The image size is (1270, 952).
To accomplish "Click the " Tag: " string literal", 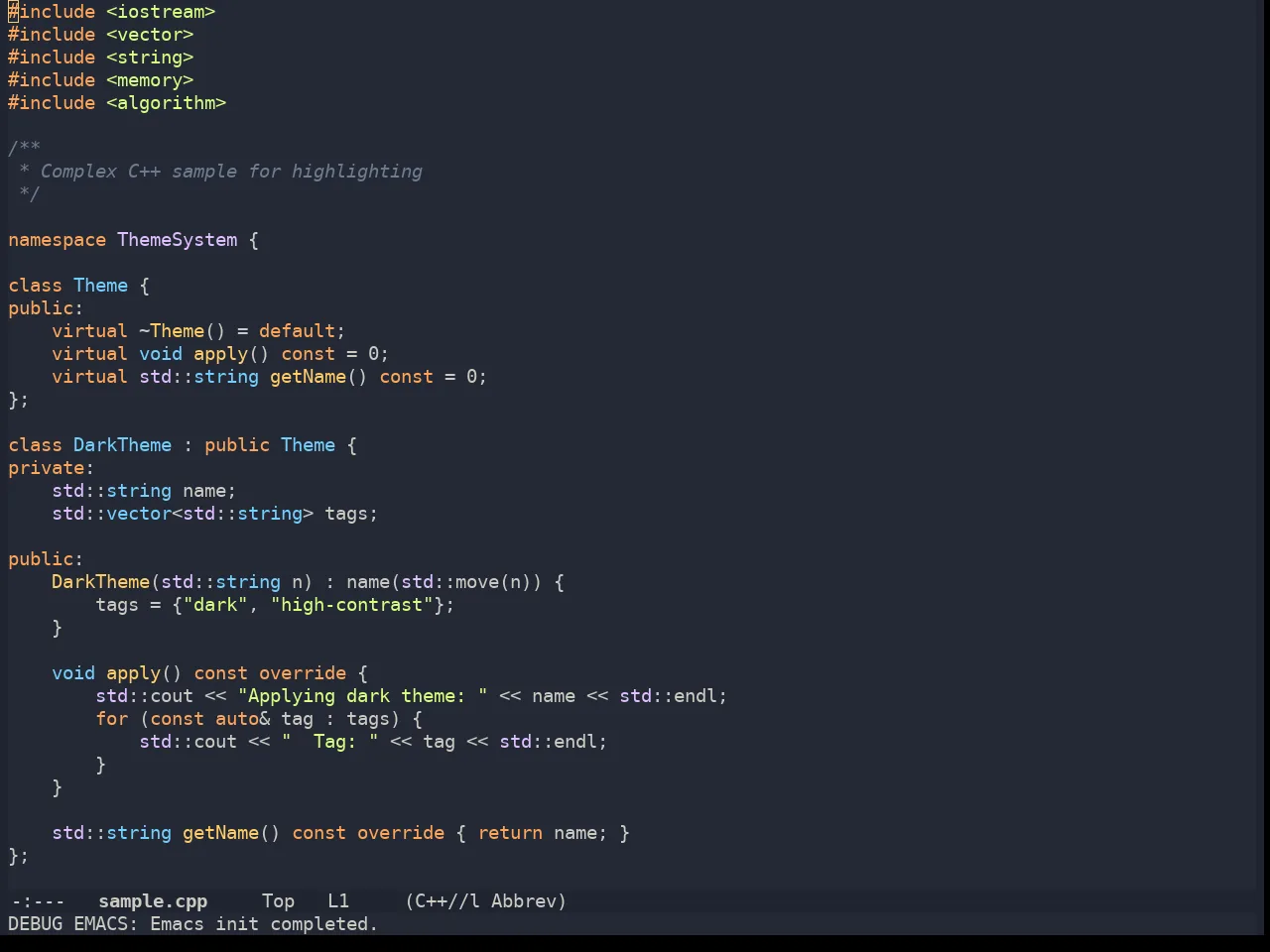I will [x=329, y=742].
